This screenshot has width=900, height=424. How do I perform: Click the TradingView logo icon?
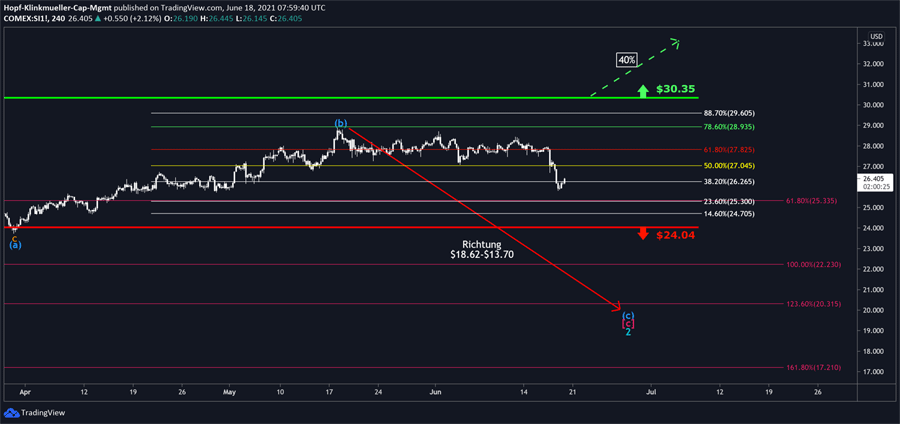(x=11, y=412)
